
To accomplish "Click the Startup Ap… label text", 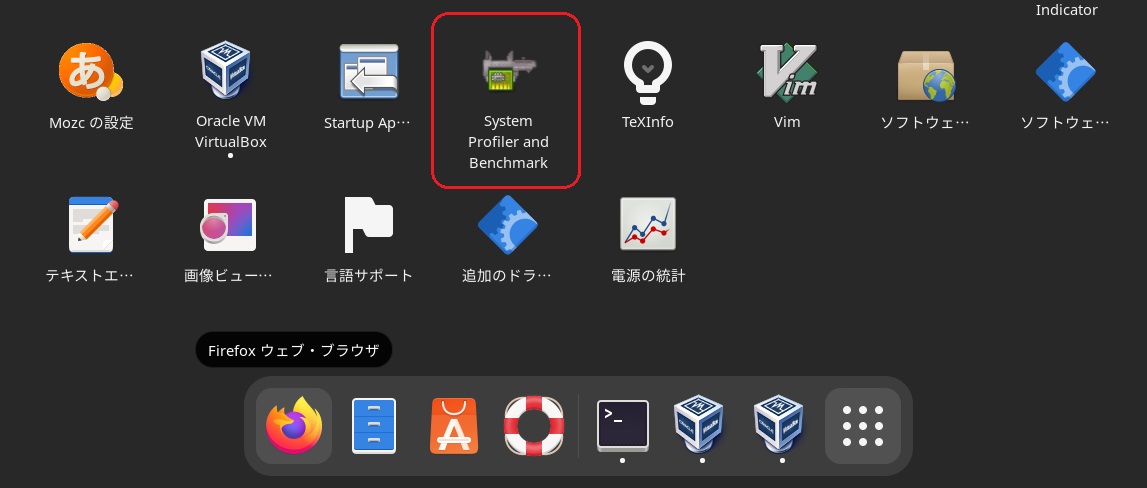I will coord(367,123).
